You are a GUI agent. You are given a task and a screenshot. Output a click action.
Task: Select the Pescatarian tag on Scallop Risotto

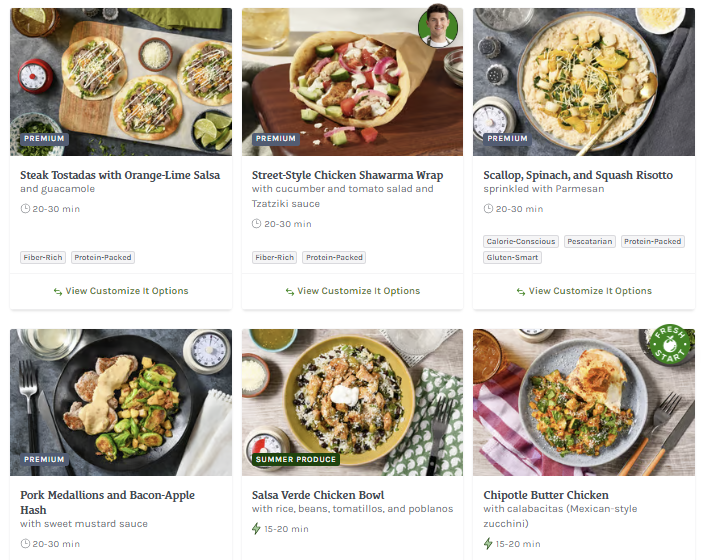click(590, 241)
